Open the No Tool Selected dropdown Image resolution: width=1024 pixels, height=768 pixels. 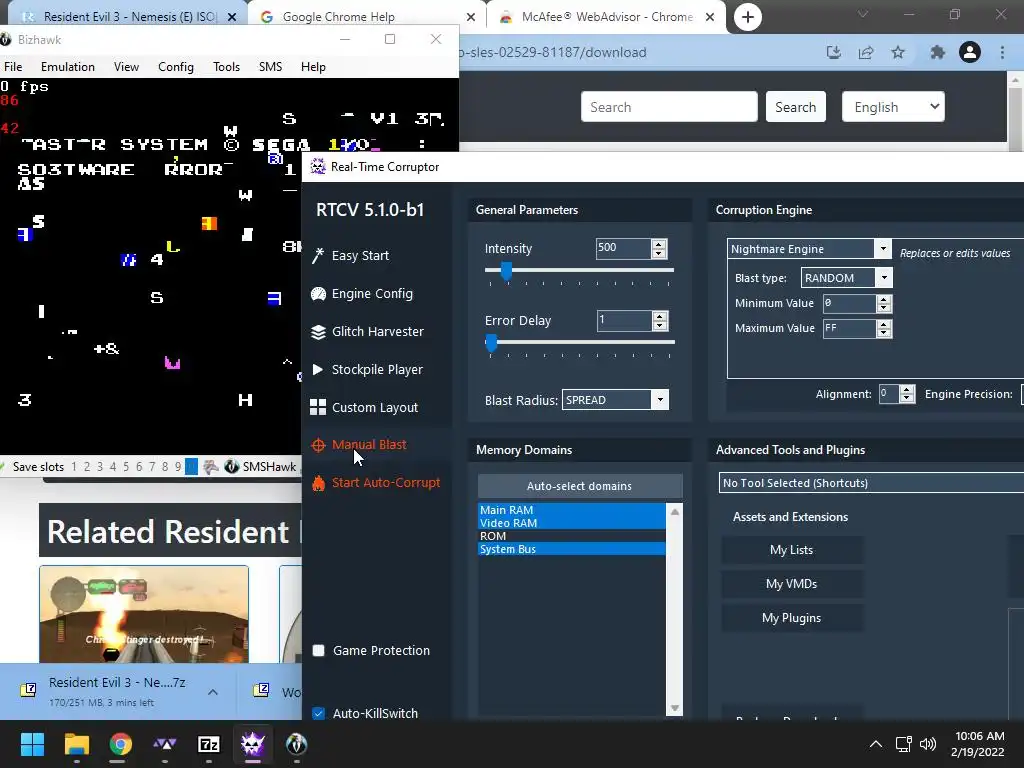coord(871,483)
